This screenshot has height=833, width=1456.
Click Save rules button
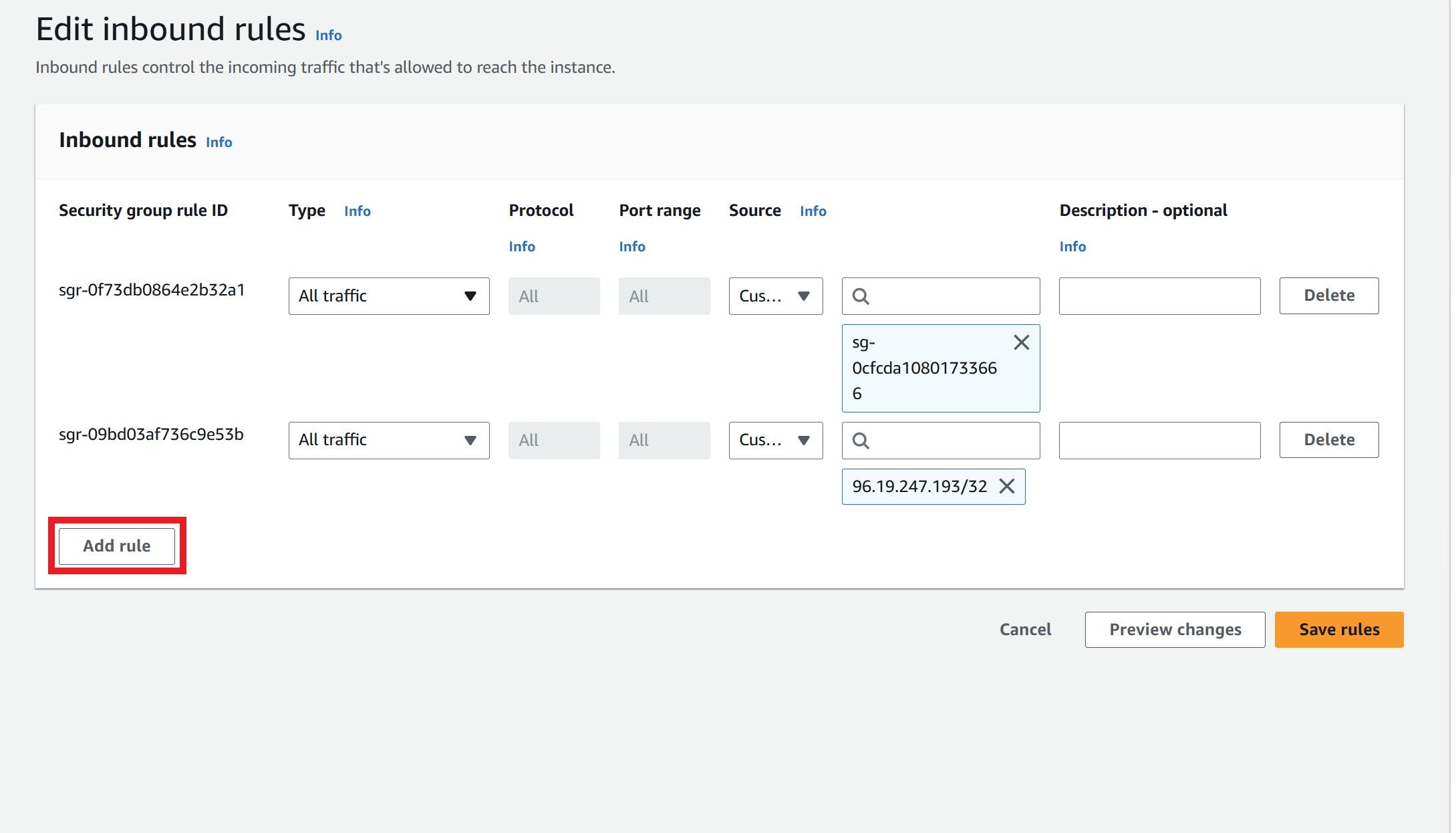pos(1338,630)
